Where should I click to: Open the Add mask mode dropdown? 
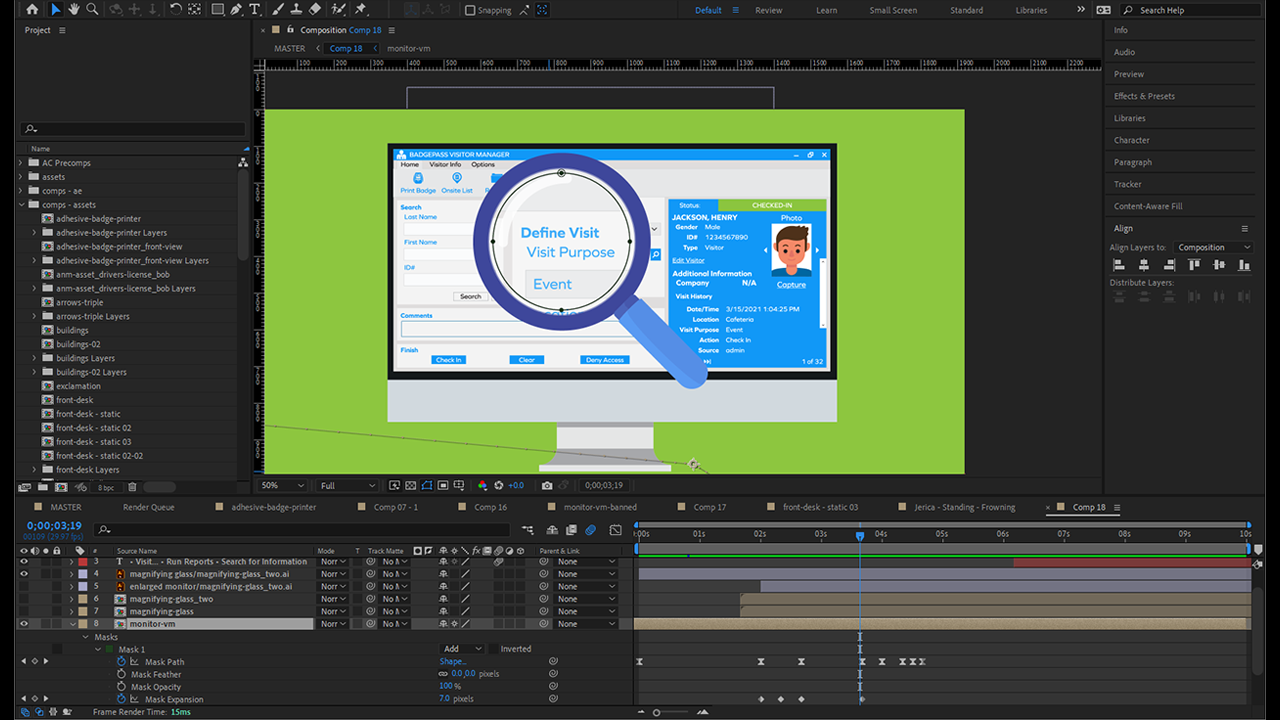coord(463,649)
